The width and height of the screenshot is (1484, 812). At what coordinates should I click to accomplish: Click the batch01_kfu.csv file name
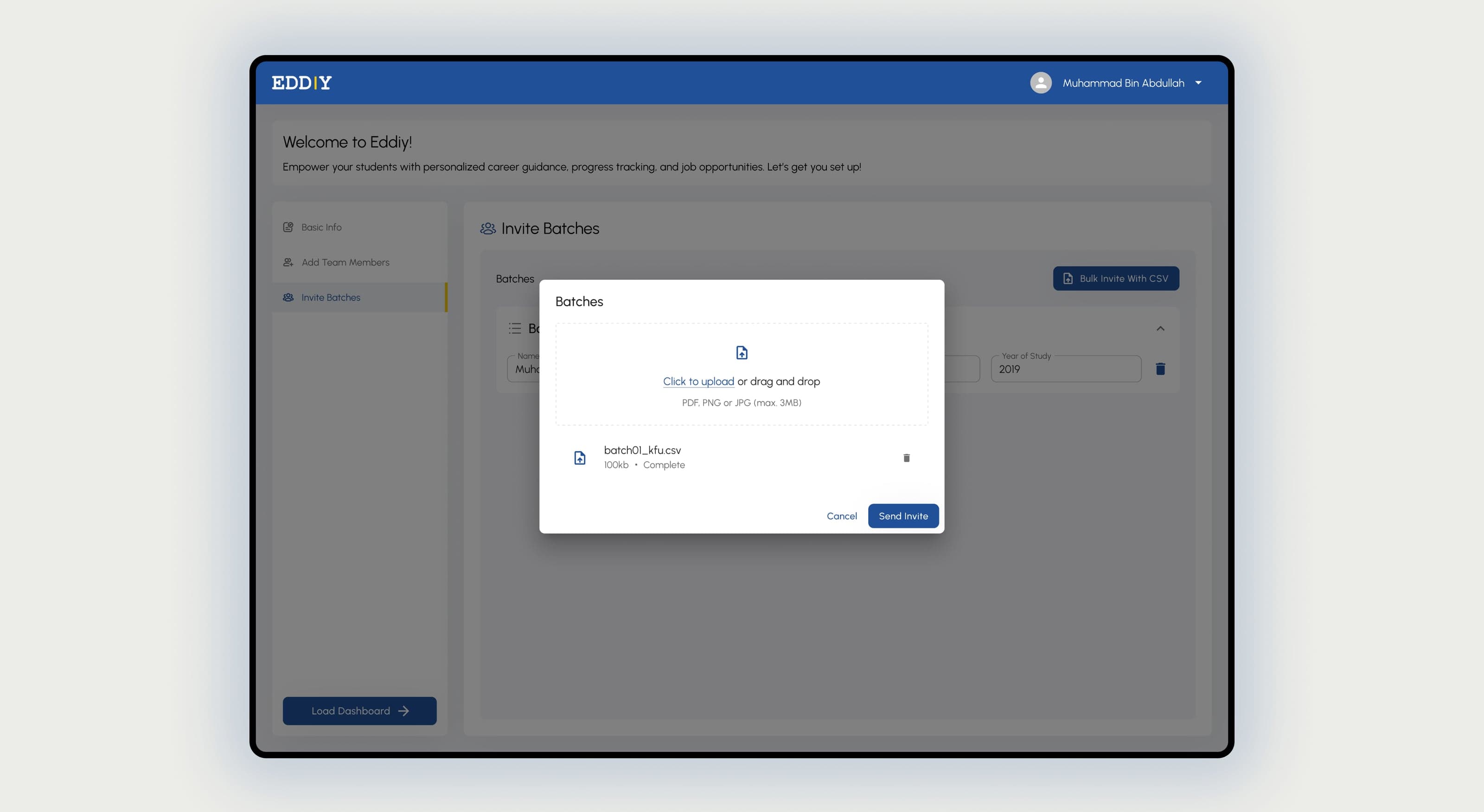point(642,450)
